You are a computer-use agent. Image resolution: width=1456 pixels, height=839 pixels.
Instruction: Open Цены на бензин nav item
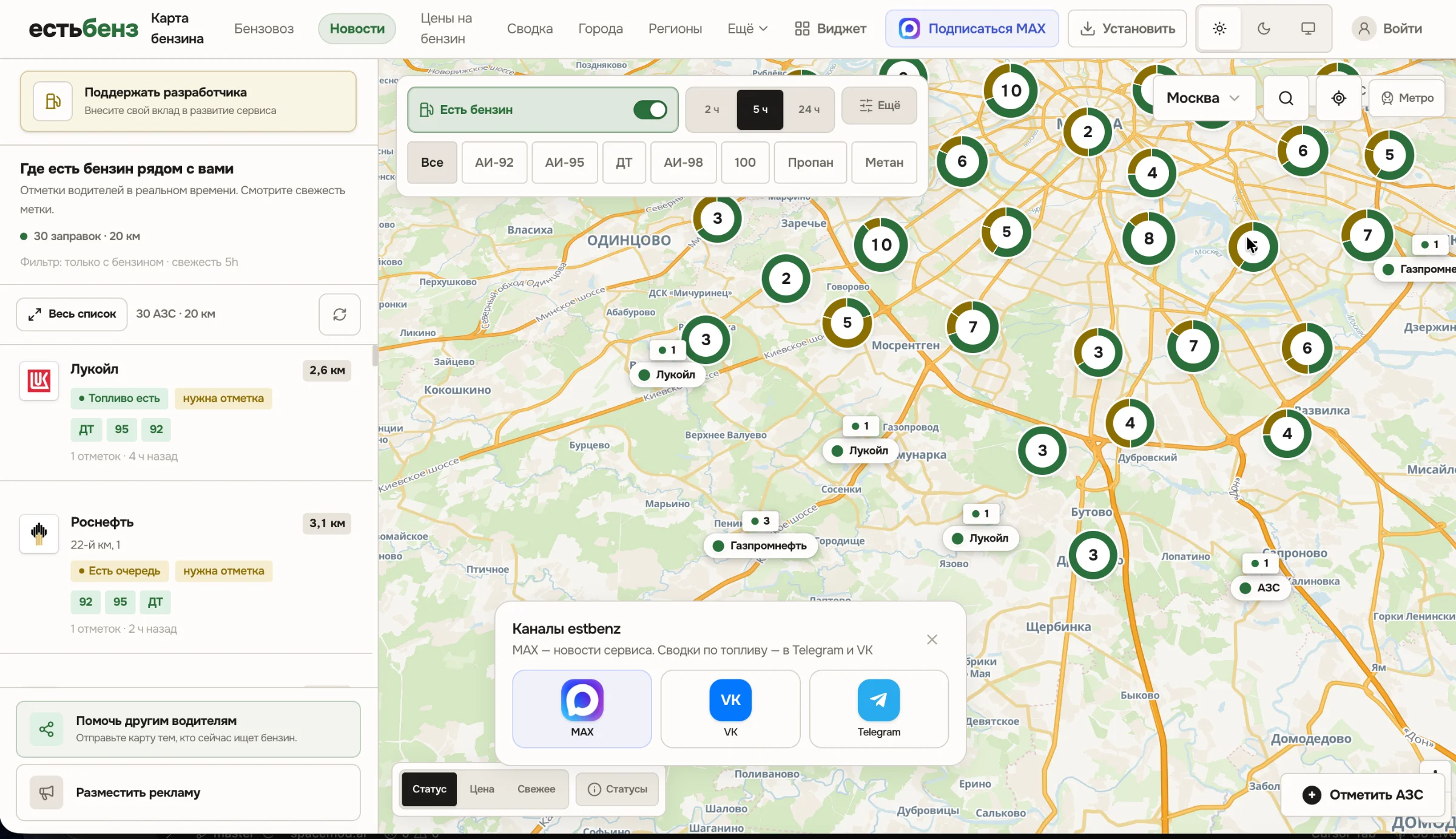447,29
